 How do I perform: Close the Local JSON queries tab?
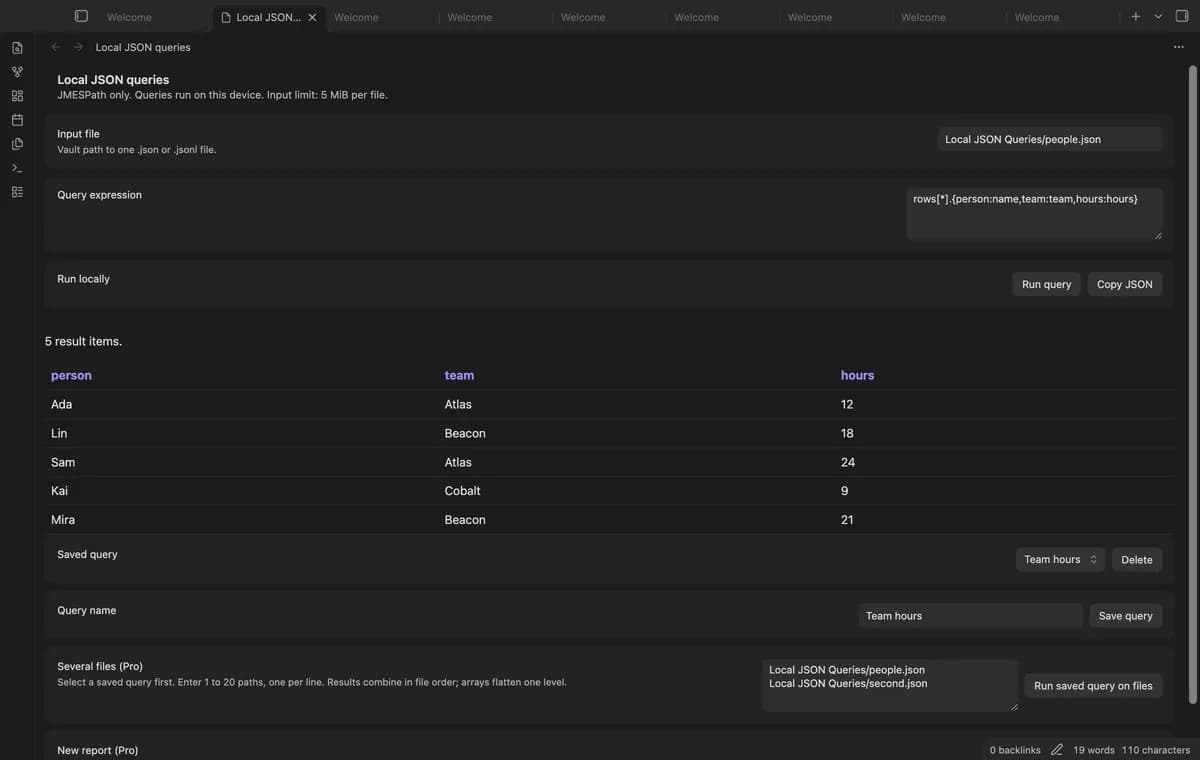312,17
